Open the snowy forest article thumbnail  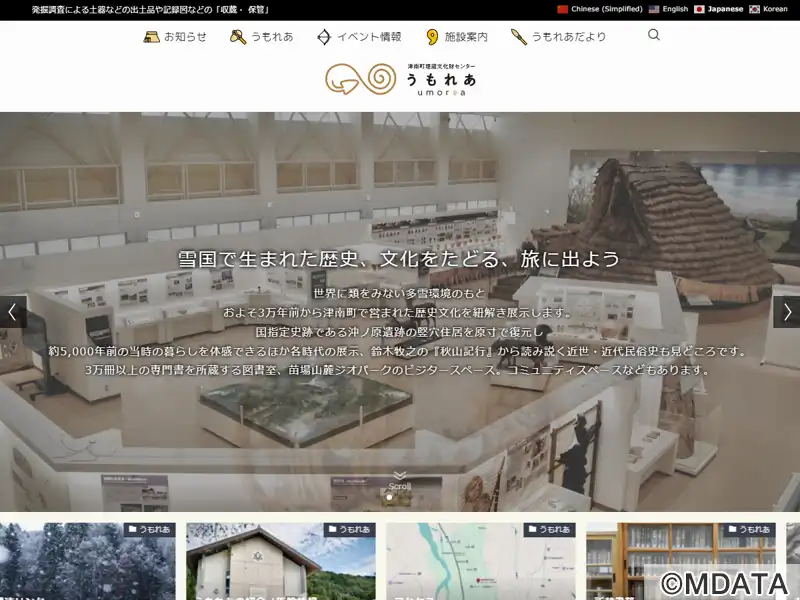(88, 561)
